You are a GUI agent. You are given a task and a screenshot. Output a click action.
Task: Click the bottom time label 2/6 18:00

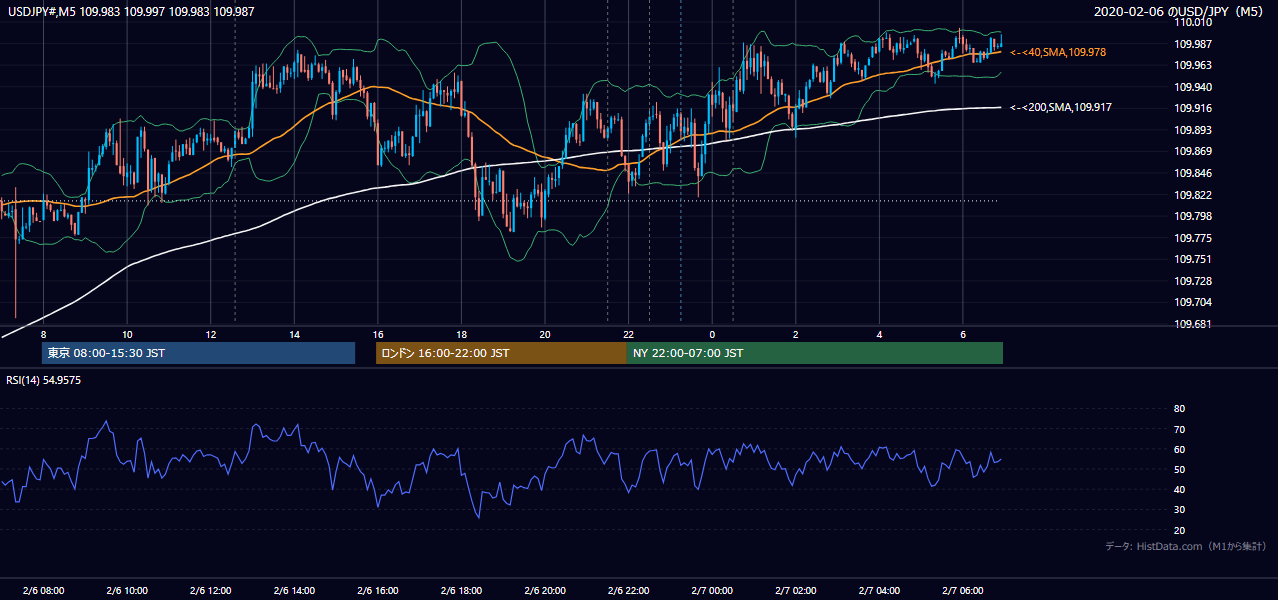[x=461, y=591]
